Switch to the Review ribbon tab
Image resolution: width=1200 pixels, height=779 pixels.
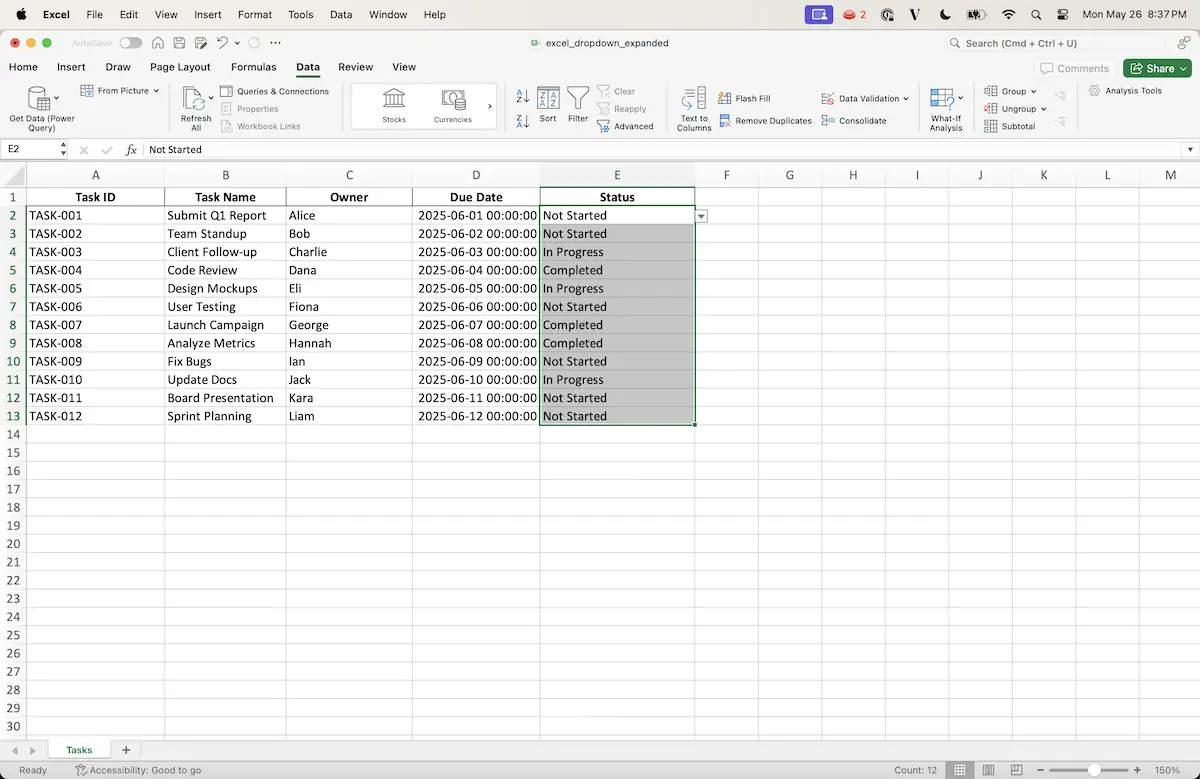pyautogui.click(x=355, y=67)
